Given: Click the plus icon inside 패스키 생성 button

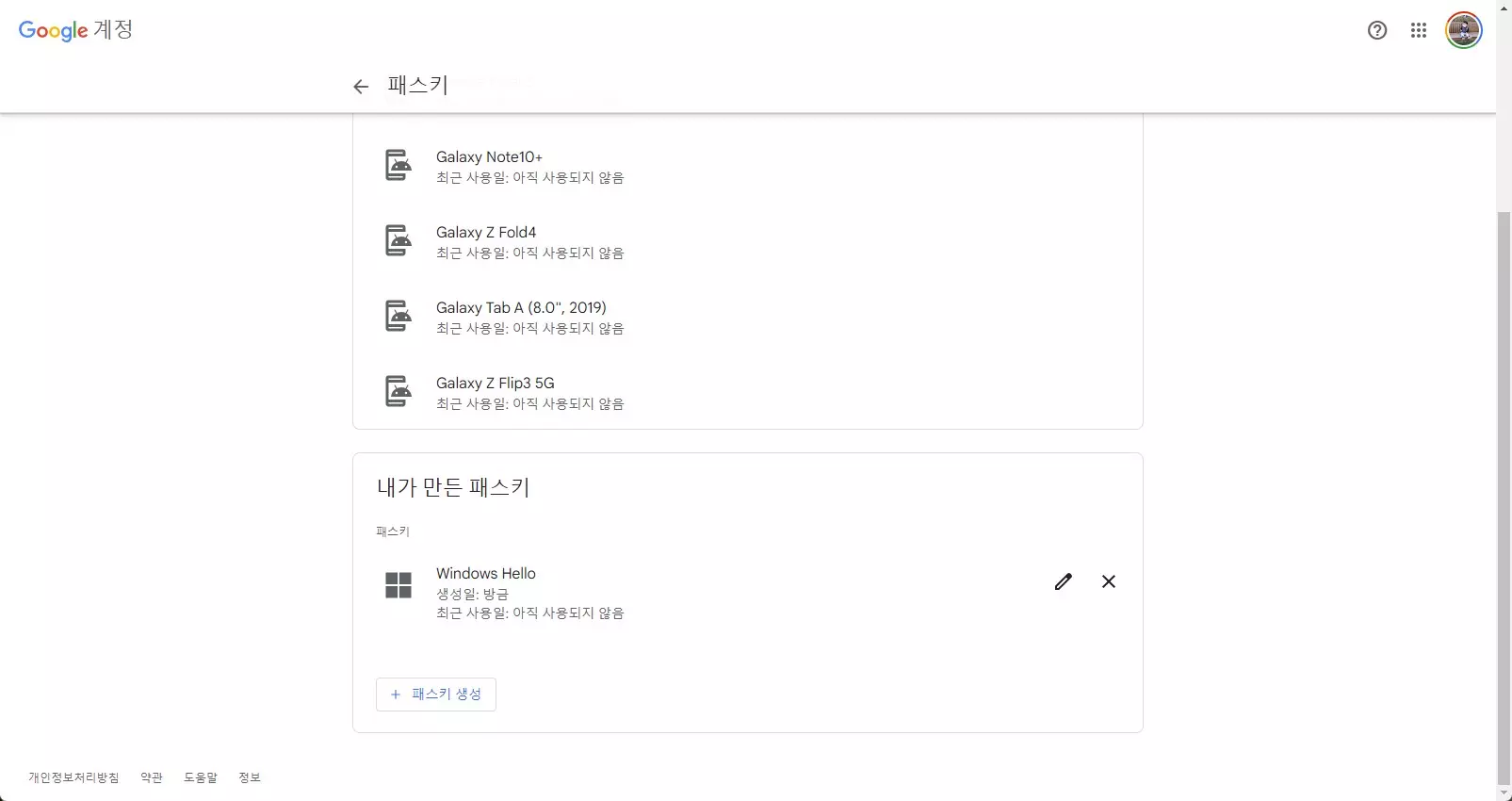Looking at the screenshot, I should [396, 695].
